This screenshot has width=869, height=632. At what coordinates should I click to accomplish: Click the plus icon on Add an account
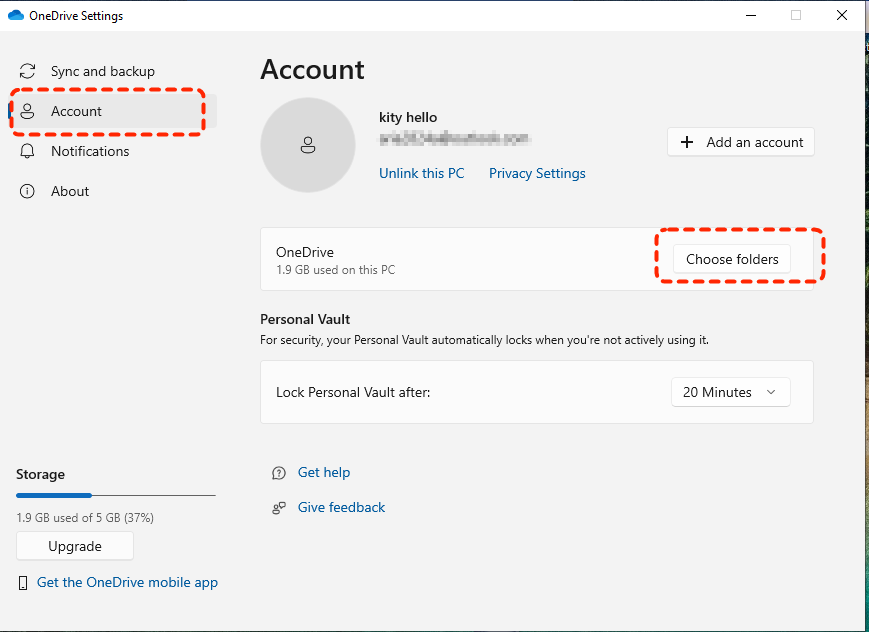[687, 142]
